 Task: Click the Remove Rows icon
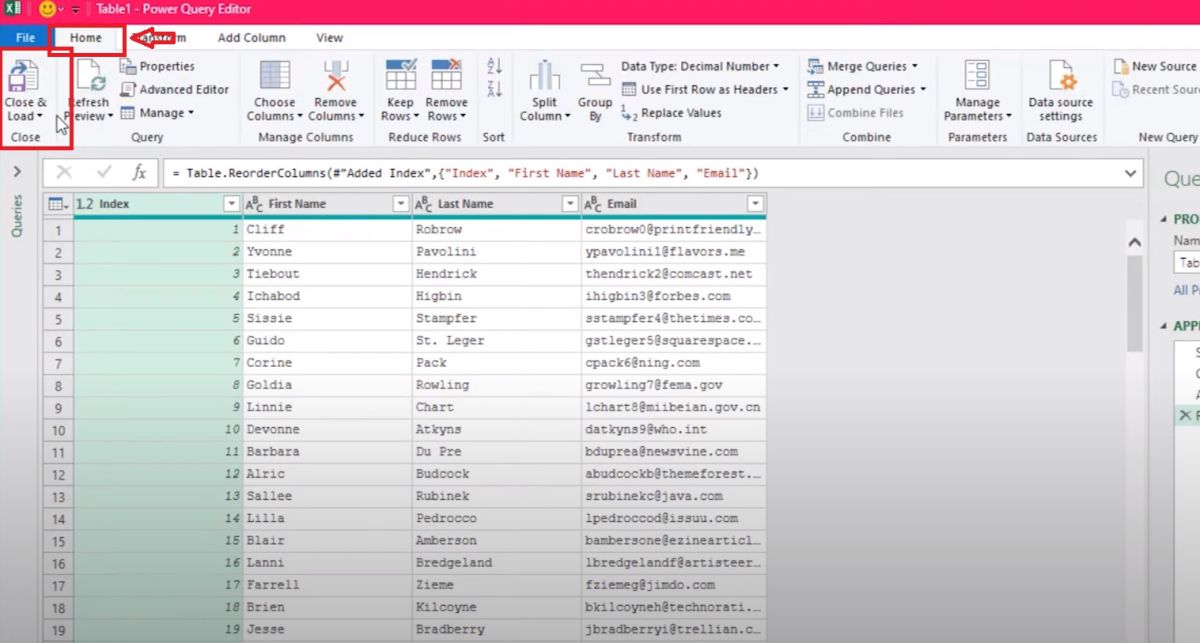point(446,76)
